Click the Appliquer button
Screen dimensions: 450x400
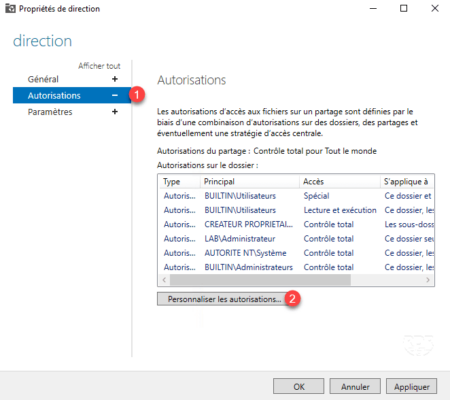tap(412, 386)
